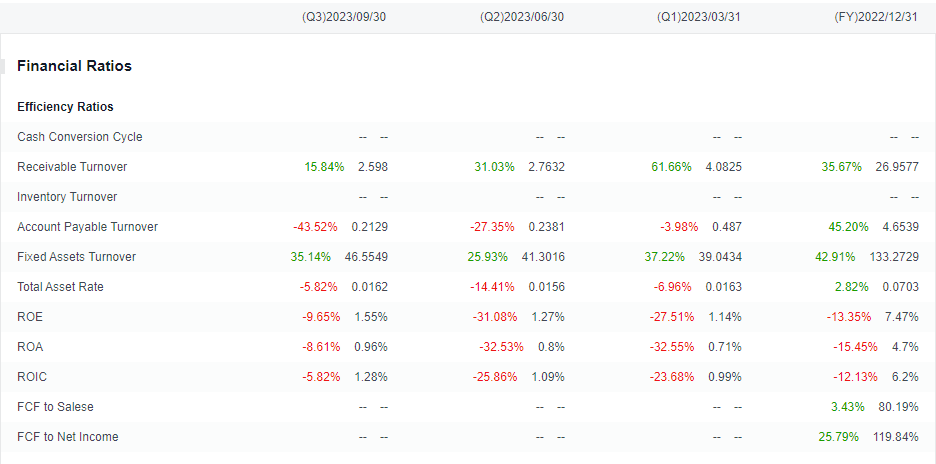Click the -3.98% Account Payable change
The height and width of the screenshot is (464, 936).
pyautogui.click(x=679, y=227)
